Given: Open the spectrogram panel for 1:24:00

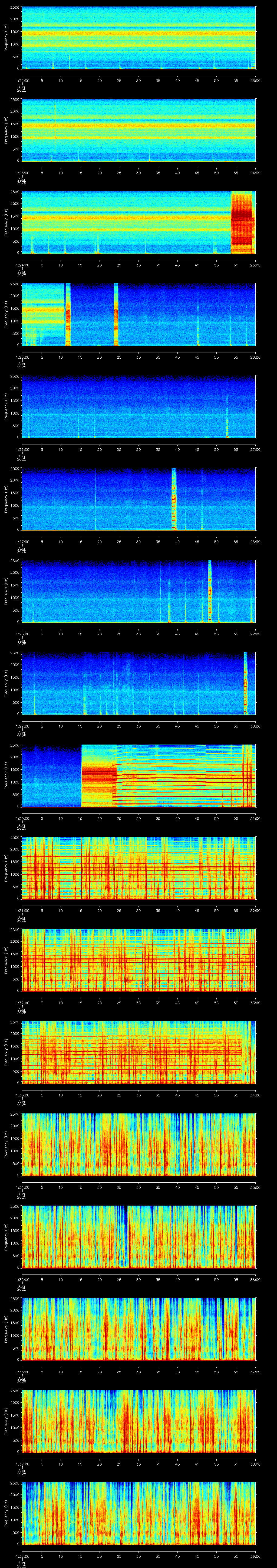Looking at the screenshot, I should click(138, 222).
